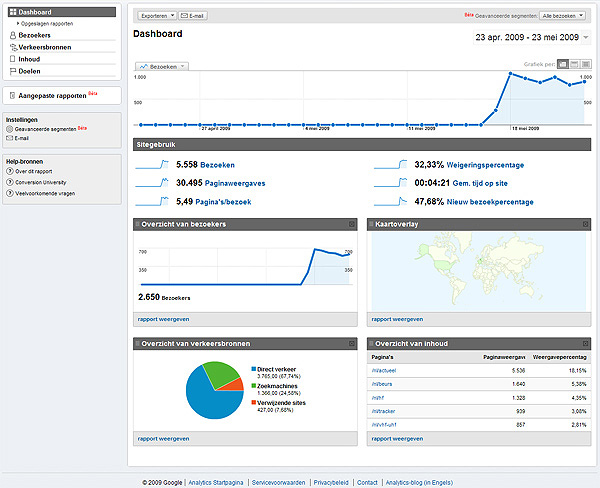Open rapport weergeven under Overzicht van inhoud
The width and height of the screenshot is (600, 488).
(397, 439)
